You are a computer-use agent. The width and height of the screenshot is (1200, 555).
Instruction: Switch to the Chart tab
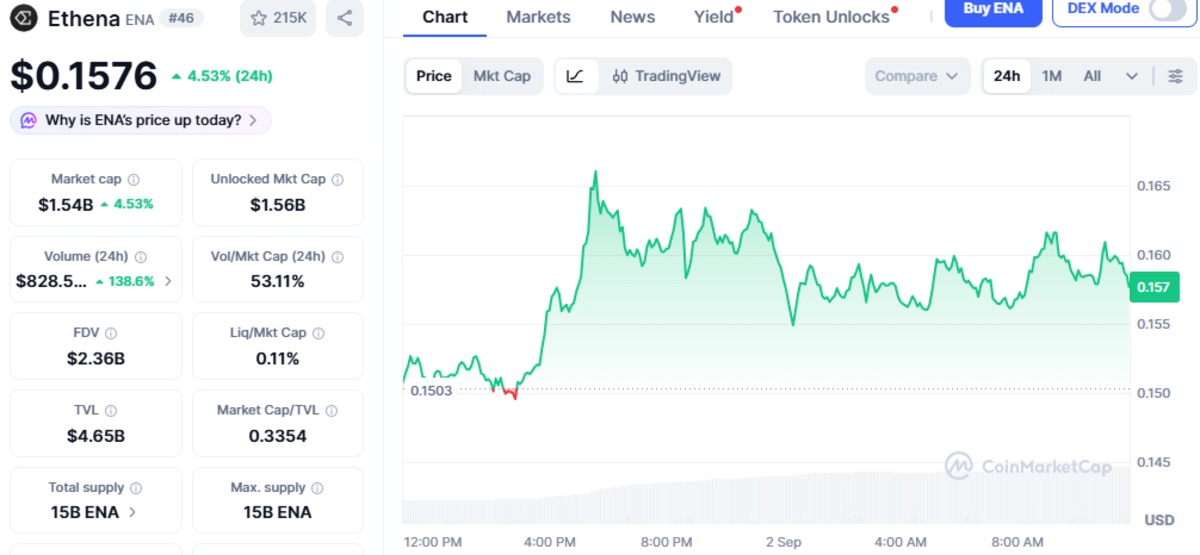pos(445,17)
